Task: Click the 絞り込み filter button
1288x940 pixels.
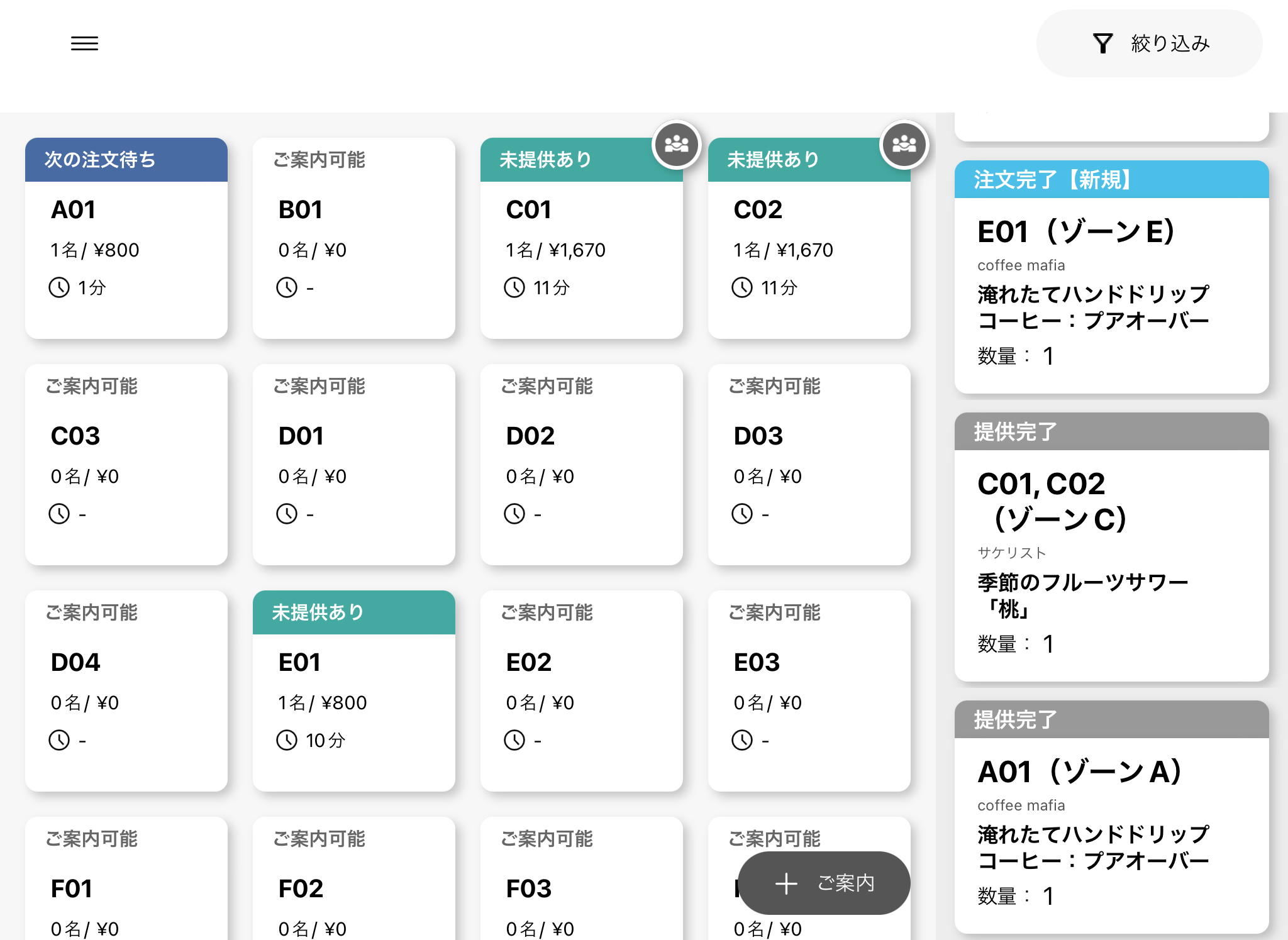Action: click(x=1149, y=43)
